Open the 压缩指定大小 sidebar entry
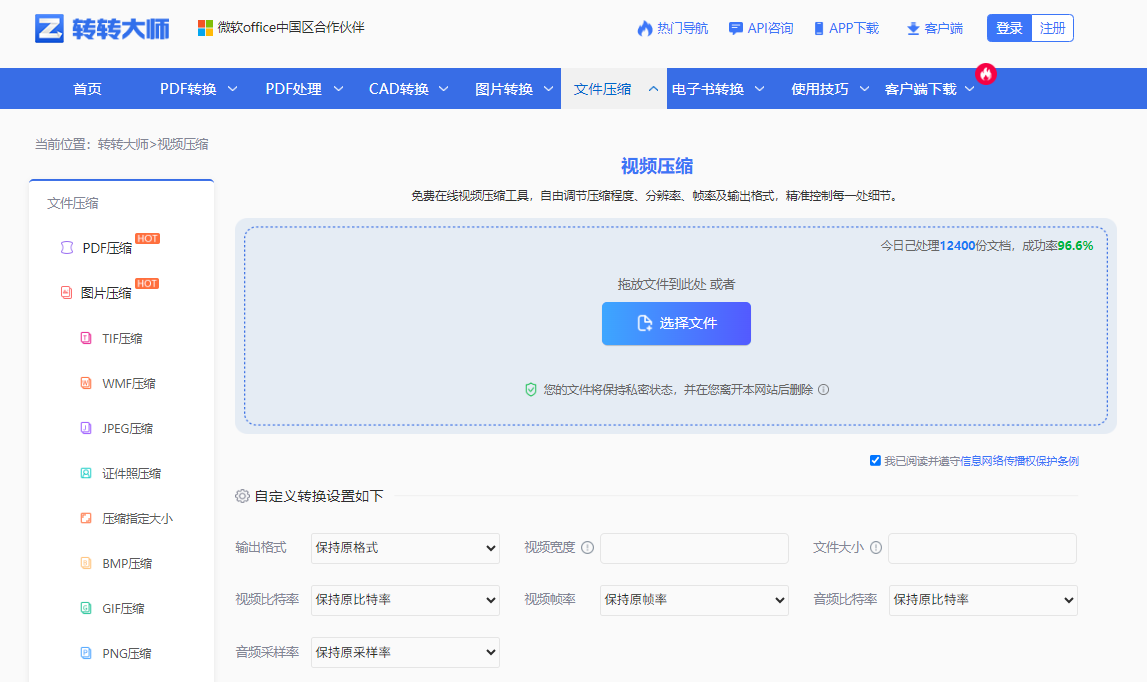The width and height of the screenshot is (1147, 682). pyautogui.click(x=138, y=518)
